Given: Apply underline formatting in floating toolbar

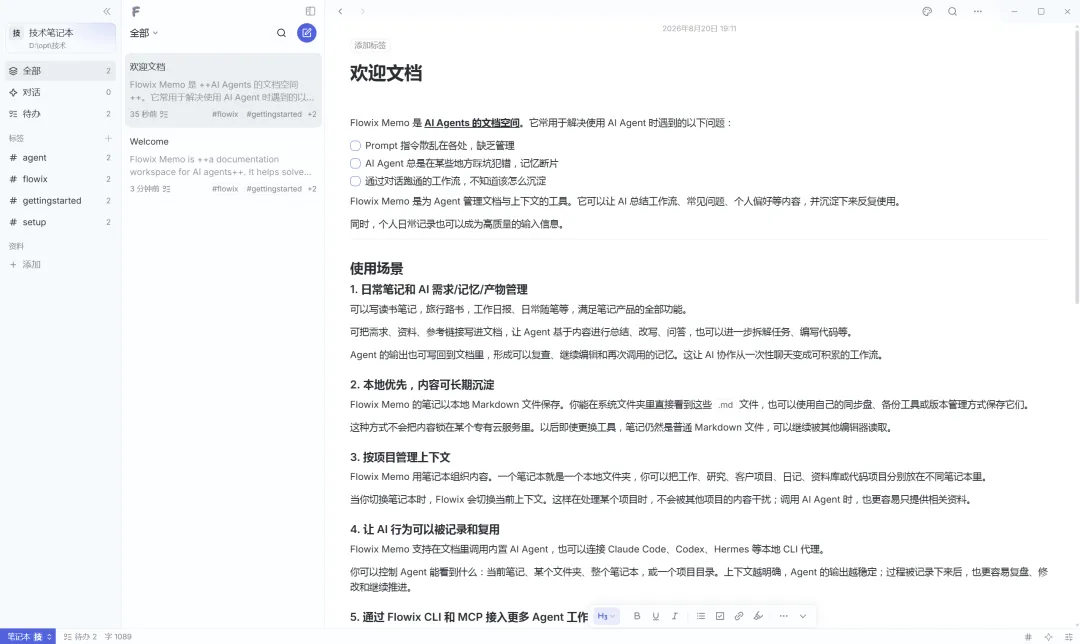Looking at the screenshot, I should coord(656,616).
